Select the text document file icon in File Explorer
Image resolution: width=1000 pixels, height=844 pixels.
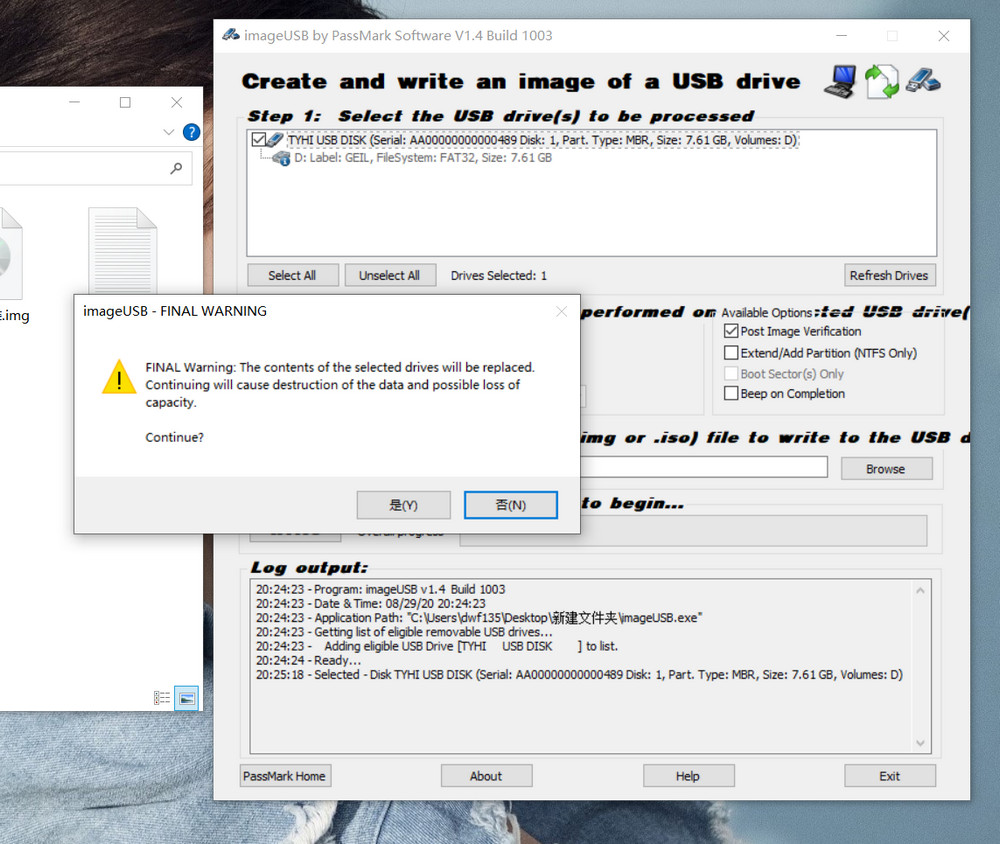[x=122, y=251]
